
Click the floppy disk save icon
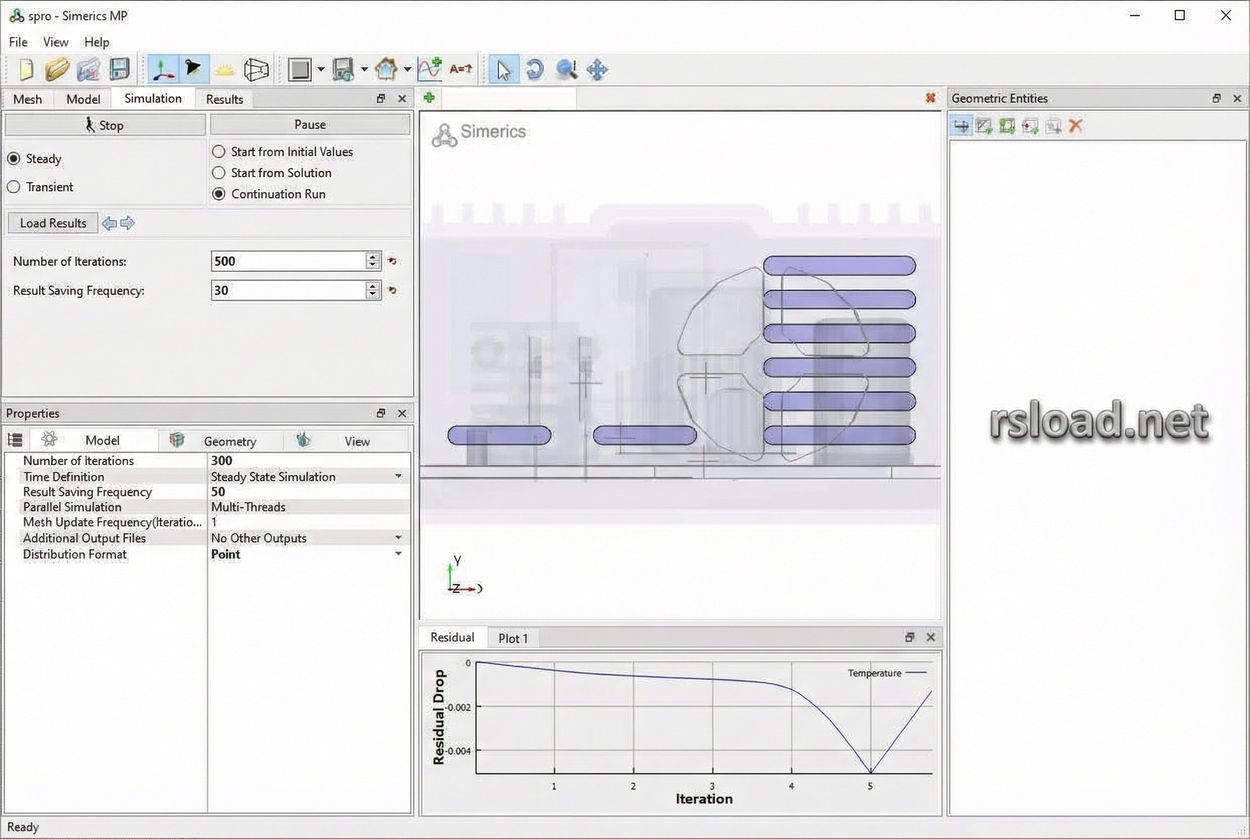(x=119, y=69)
